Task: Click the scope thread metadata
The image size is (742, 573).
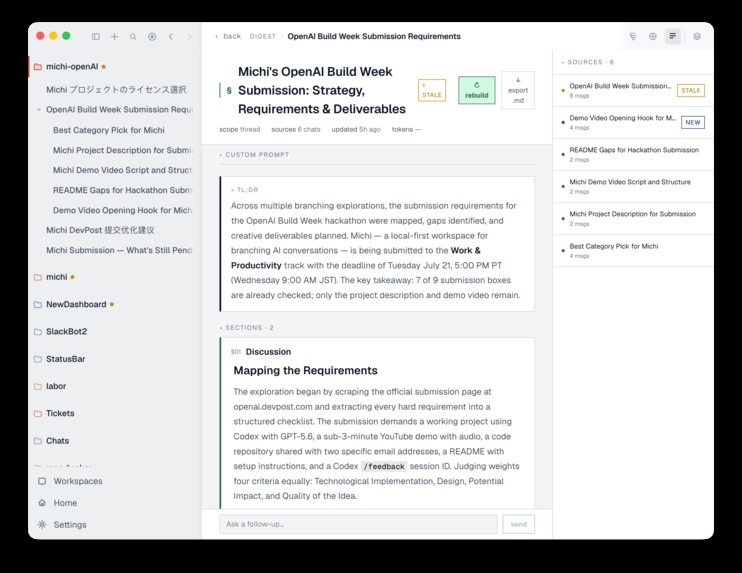Action: coord(239,129)
